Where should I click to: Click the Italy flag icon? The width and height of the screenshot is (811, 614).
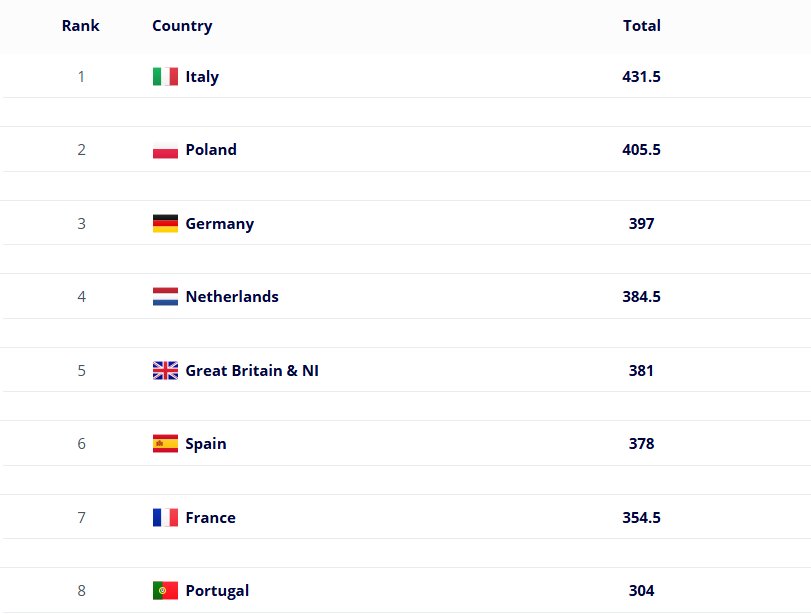click(165, 77)
